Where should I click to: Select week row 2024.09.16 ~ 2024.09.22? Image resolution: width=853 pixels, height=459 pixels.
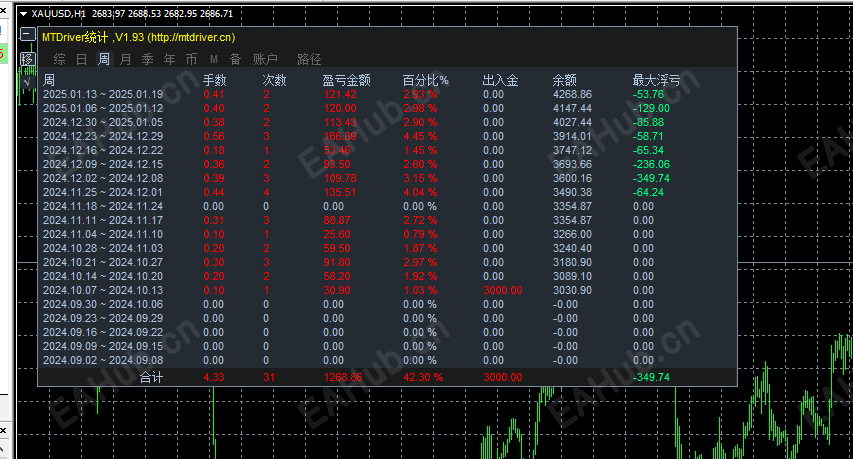coord(387,332)
